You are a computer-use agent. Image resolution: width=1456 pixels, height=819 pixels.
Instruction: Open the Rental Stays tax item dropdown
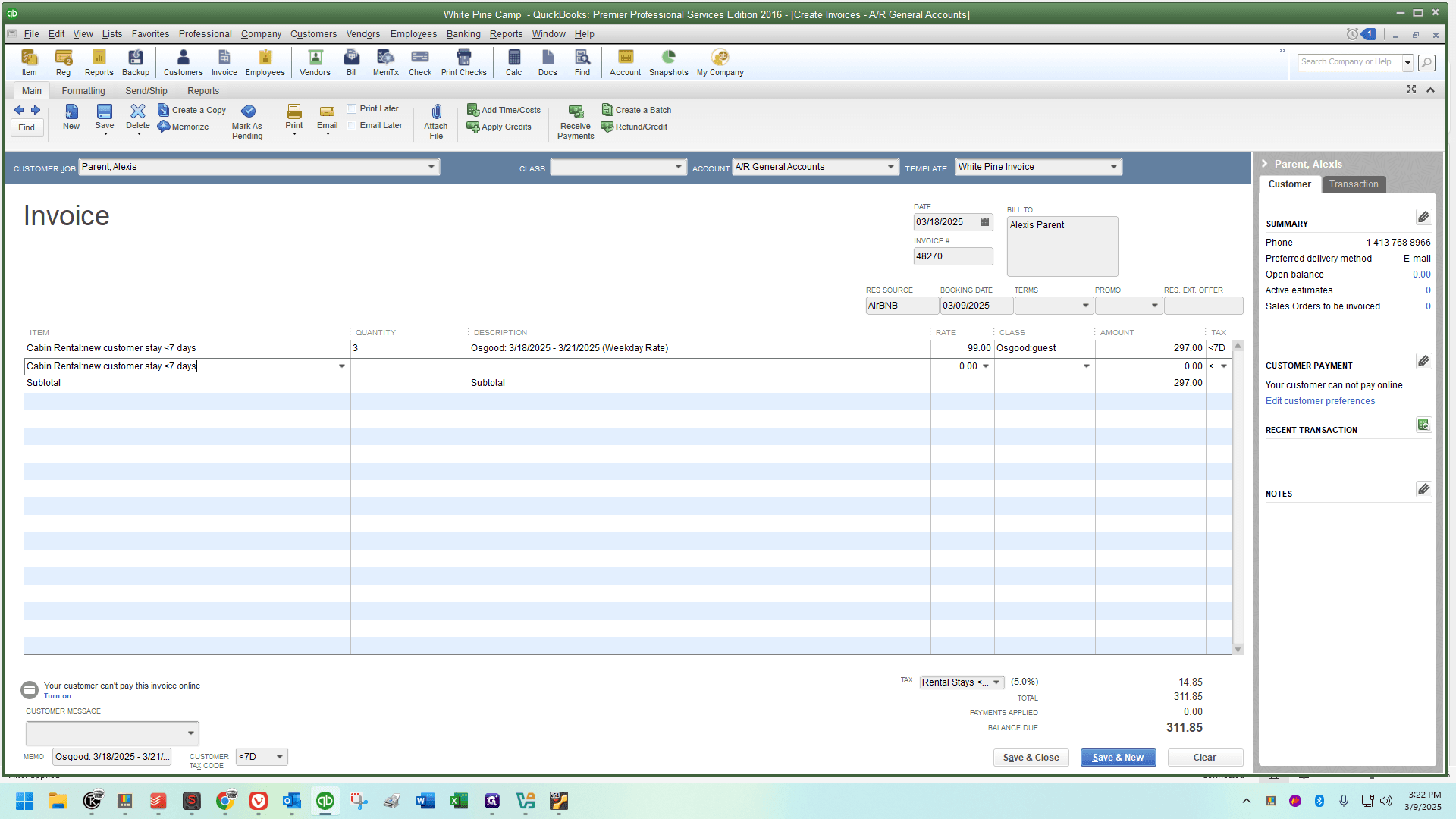point(996,682)
